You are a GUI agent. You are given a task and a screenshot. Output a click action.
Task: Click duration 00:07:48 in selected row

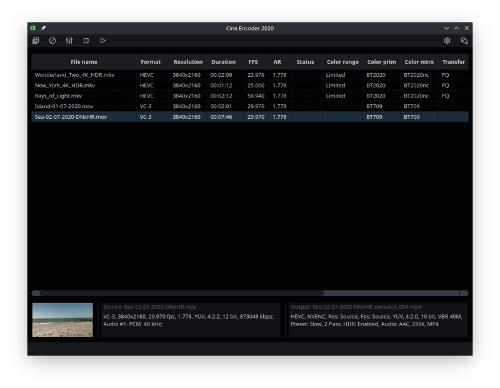(x=221, y=117)
